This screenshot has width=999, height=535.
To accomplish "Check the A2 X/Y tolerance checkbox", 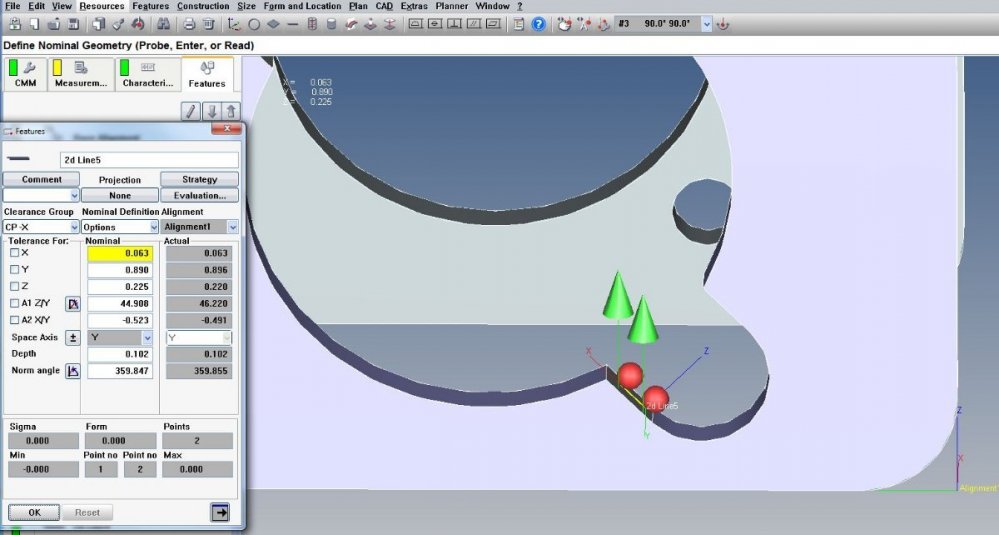I will pos(14,320).
